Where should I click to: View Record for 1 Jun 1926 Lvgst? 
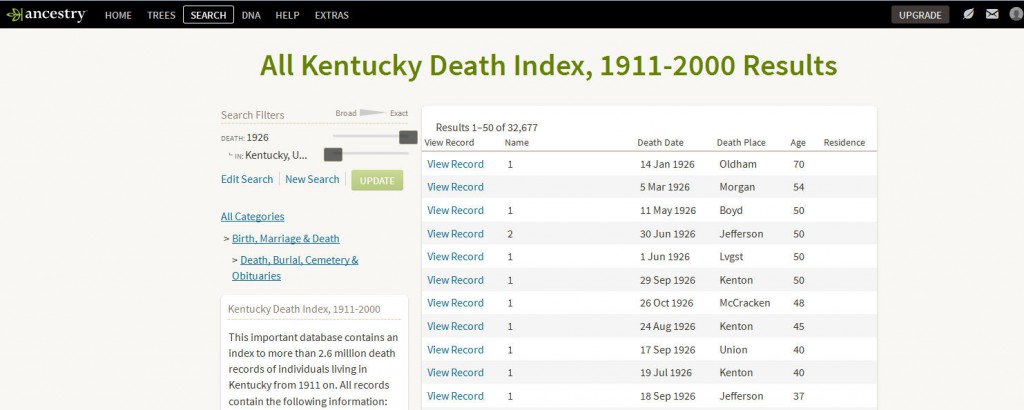455,257
